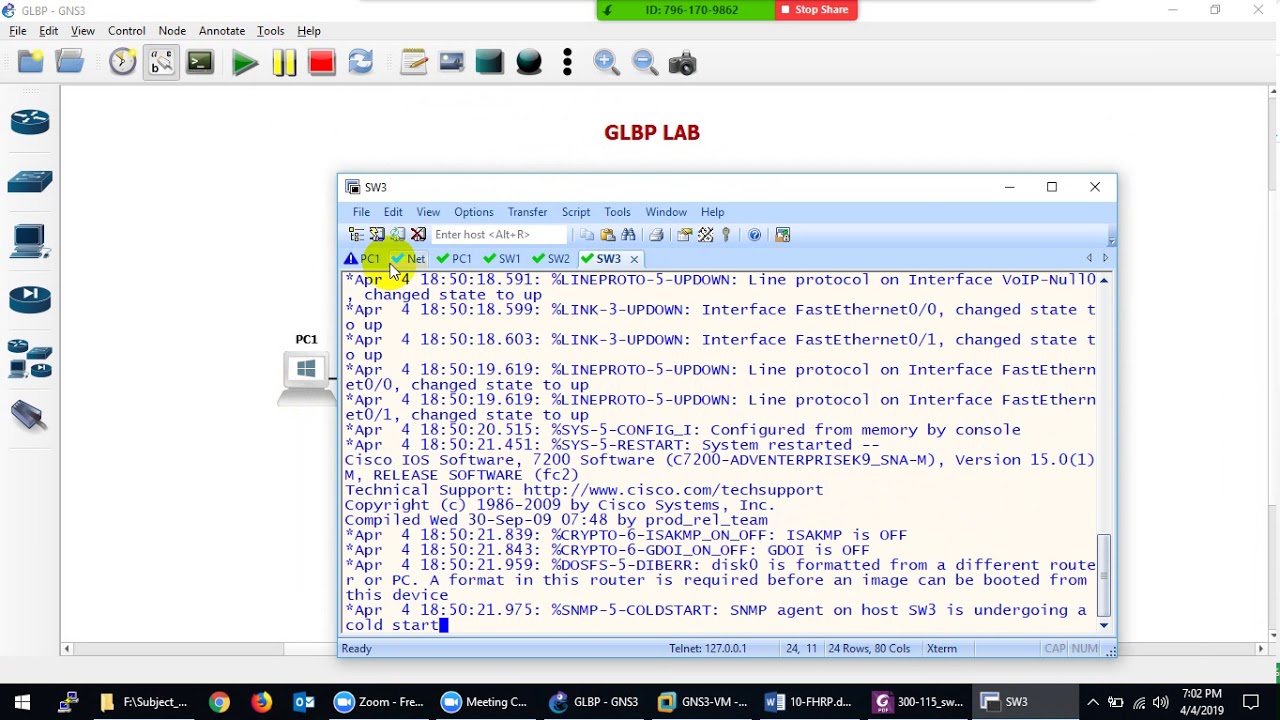The image size is (1280, 720).
Task: Click the SecureCRT Find binoculars icon
Action: (628, 235)
